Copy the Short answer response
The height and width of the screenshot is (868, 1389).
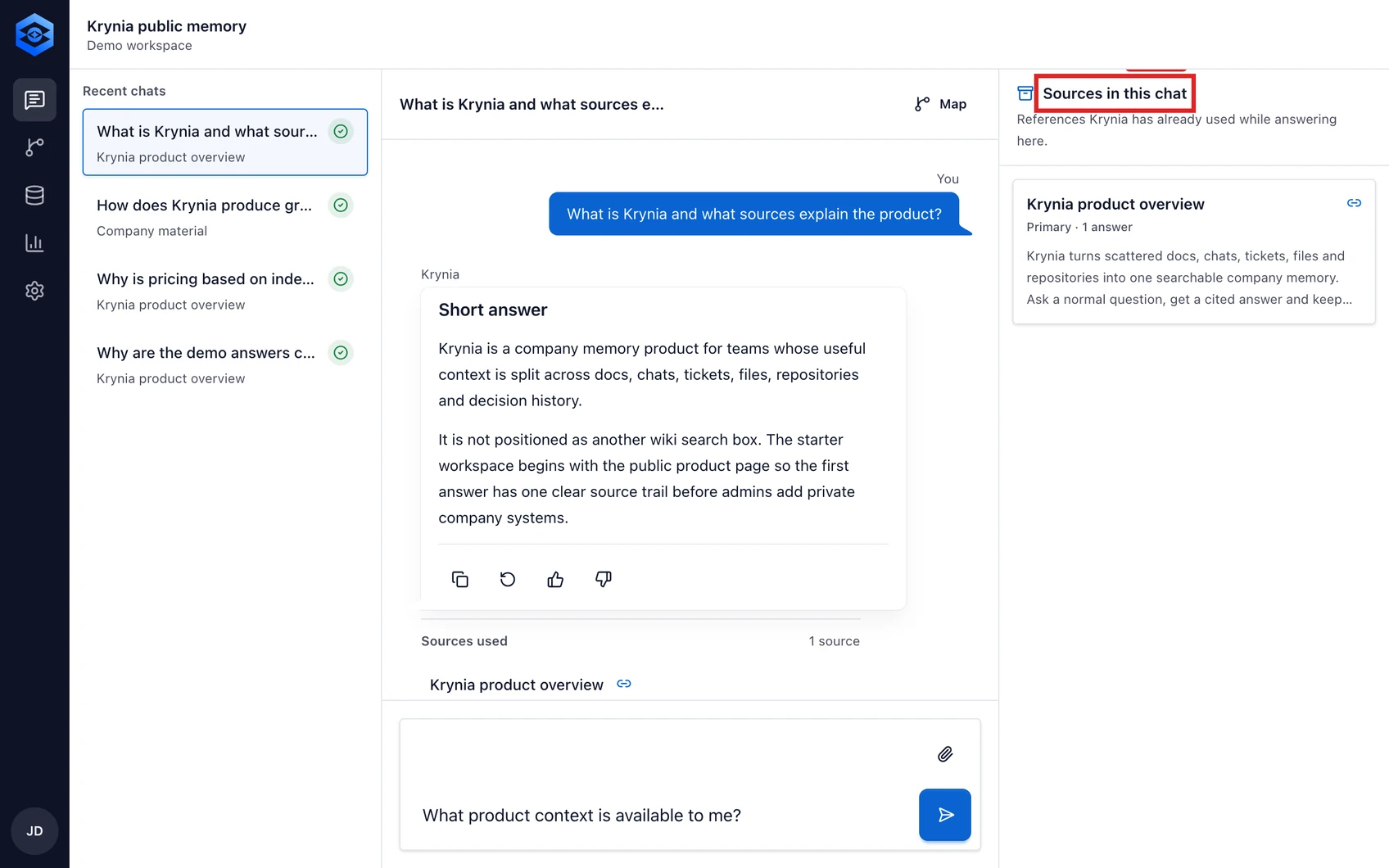tap(460, 580)
